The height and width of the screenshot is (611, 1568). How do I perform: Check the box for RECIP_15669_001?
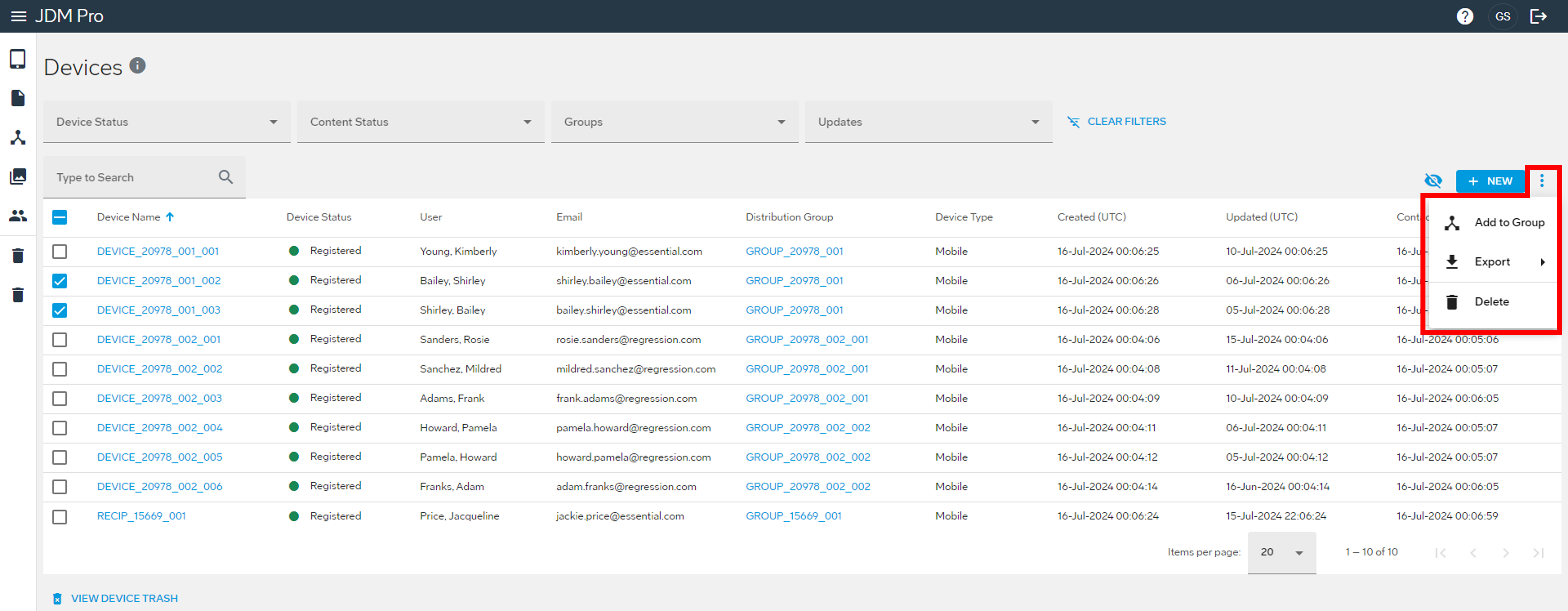pyautogui.click(x=60, y=517)
